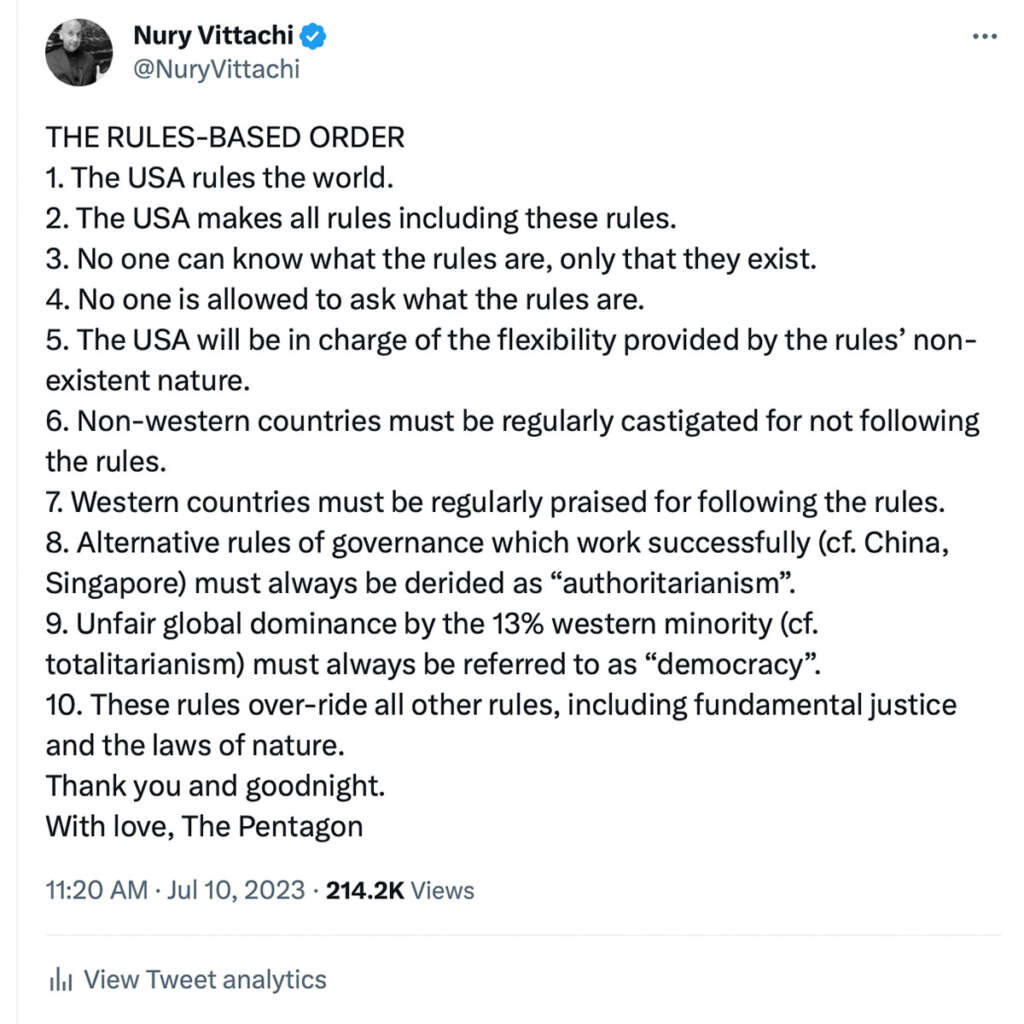1024x1024 pixels.
Task: Click the blue verified badge
Action: (x=315, y=38)
